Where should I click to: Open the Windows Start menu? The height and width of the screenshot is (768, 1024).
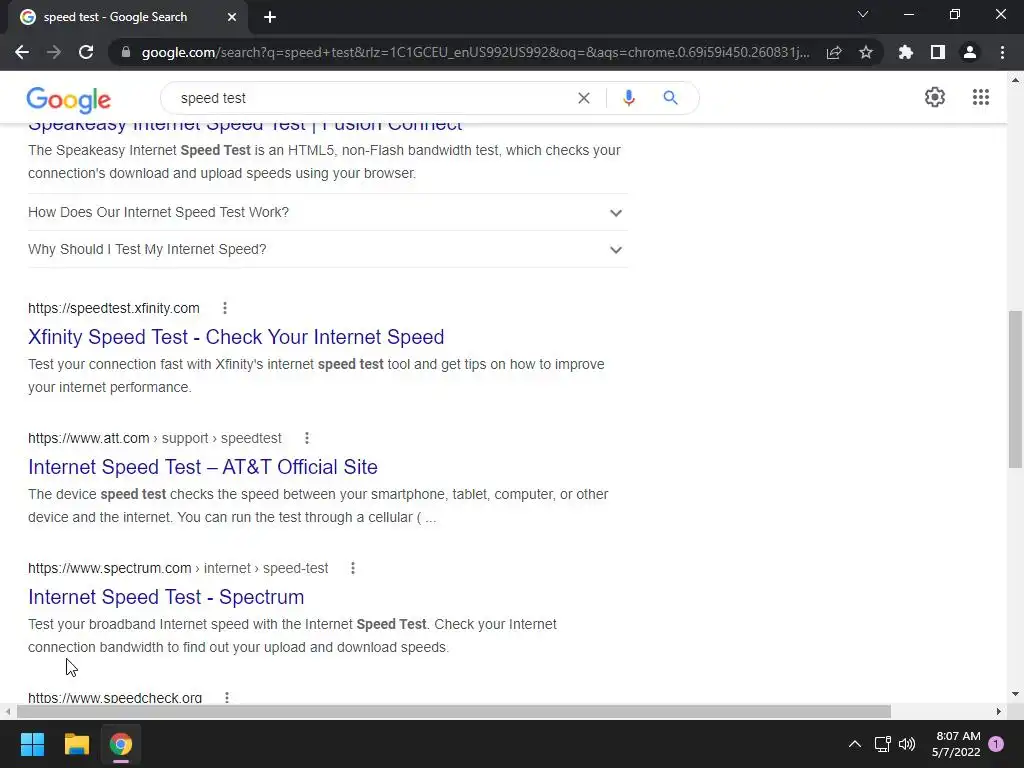click(32, 744)
